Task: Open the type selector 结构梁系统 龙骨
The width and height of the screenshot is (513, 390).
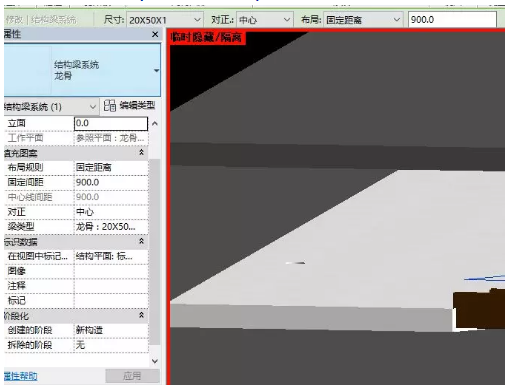Action: 82,70
